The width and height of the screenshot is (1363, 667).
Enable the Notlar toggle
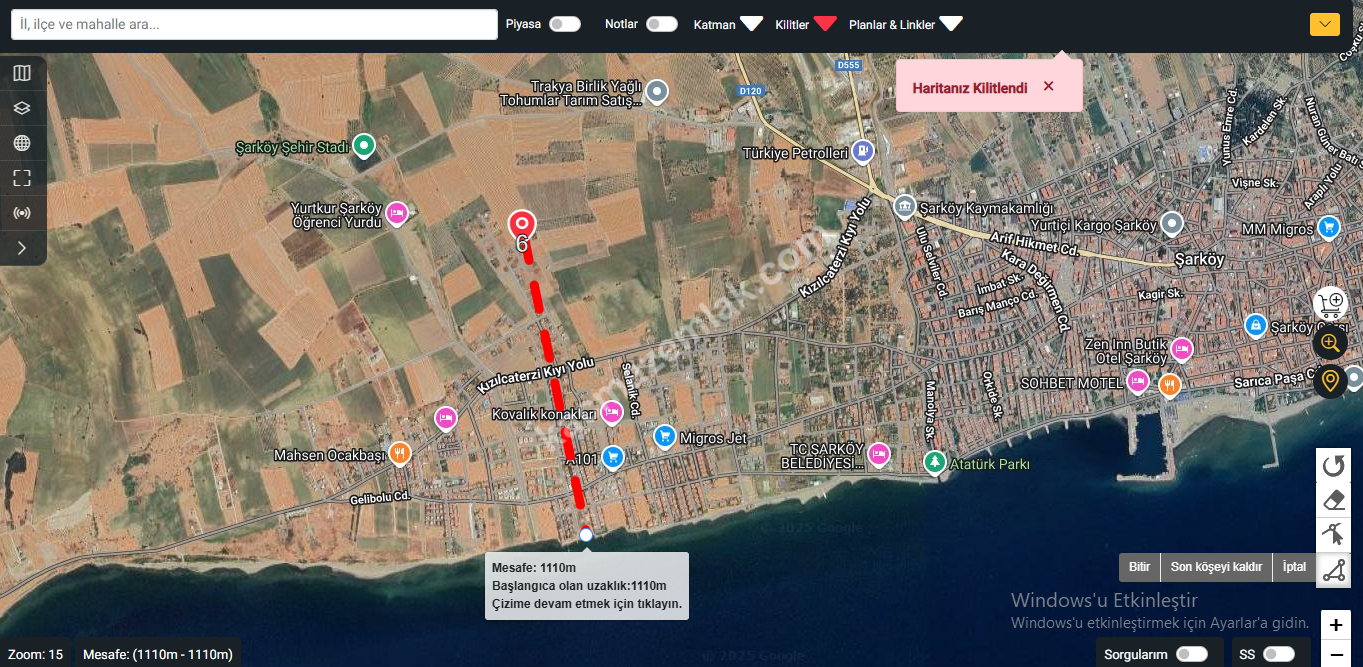(661, 24)
